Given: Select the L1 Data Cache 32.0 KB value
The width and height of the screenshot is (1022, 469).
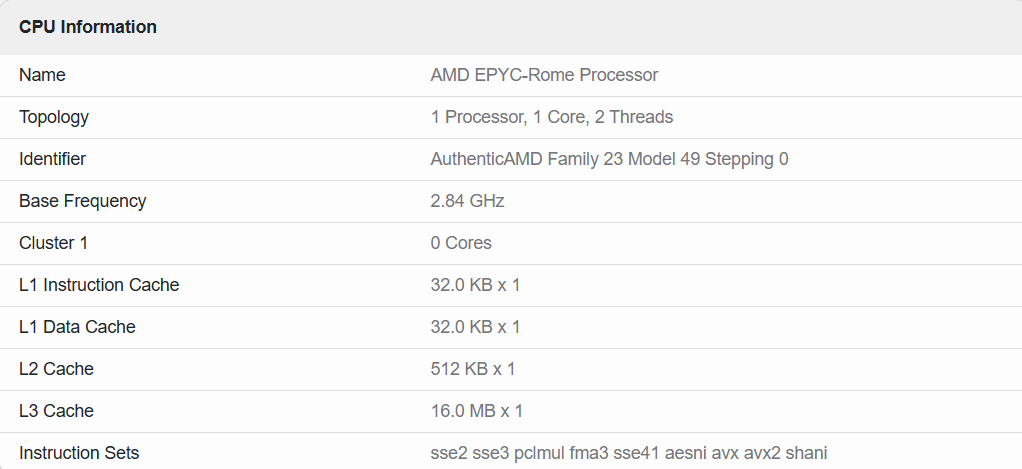Looking at the screenshot, I should [475, 327].
